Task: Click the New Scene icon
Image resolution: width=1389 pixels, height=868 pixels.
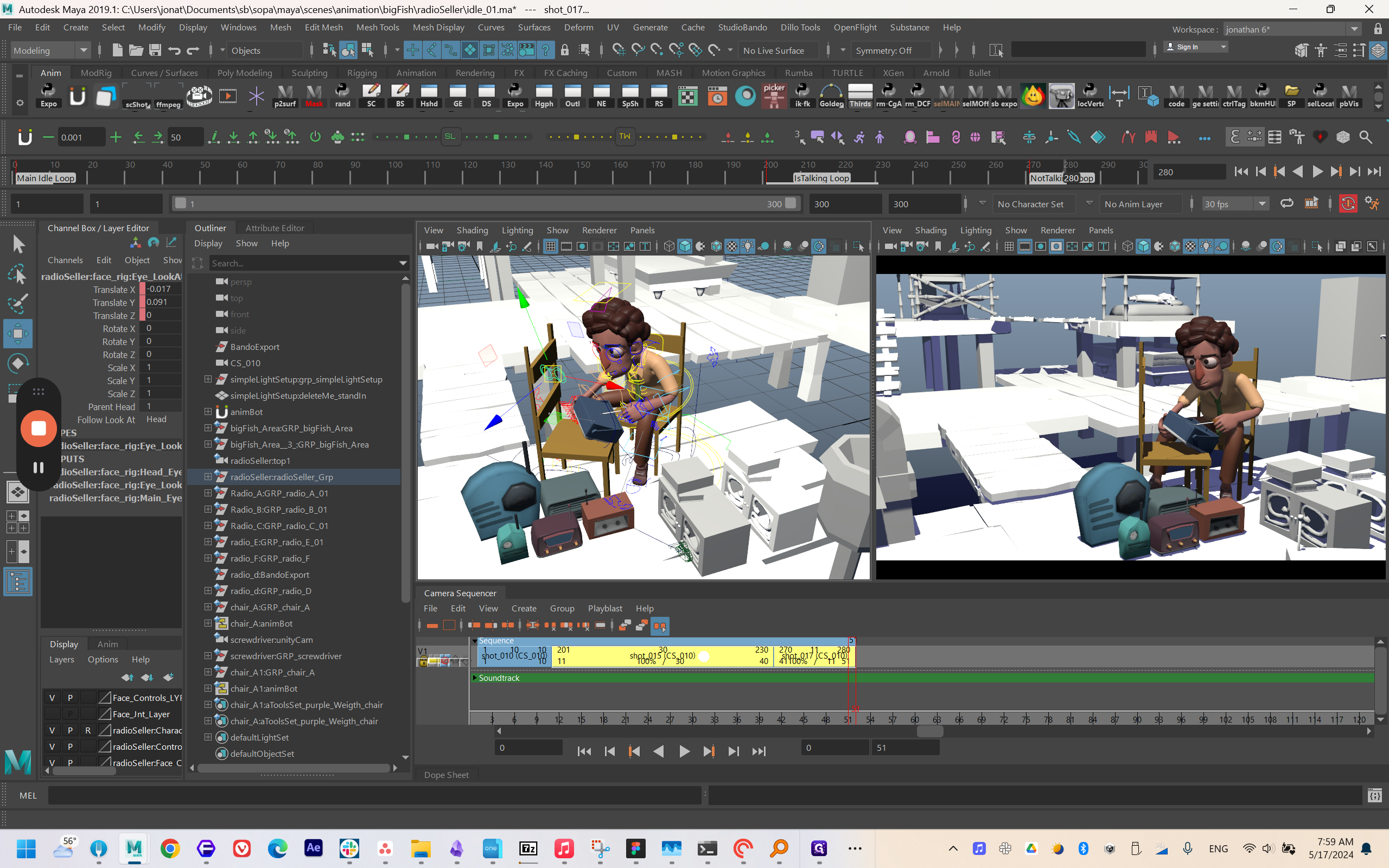Action: 117,50
